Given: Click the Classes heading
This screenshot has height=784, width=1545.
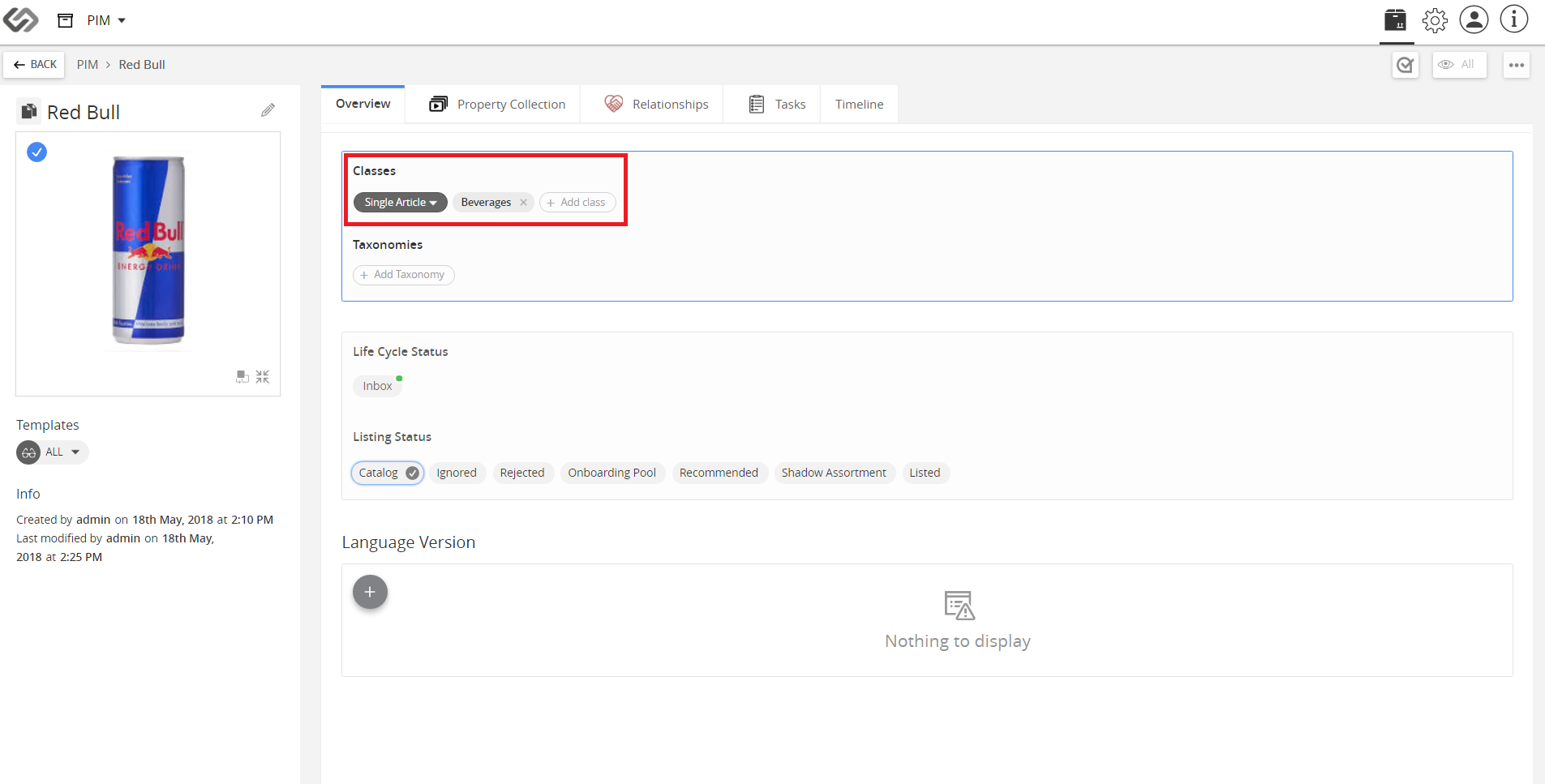Looking at the screenshot, I should click(x=375, y=171).
